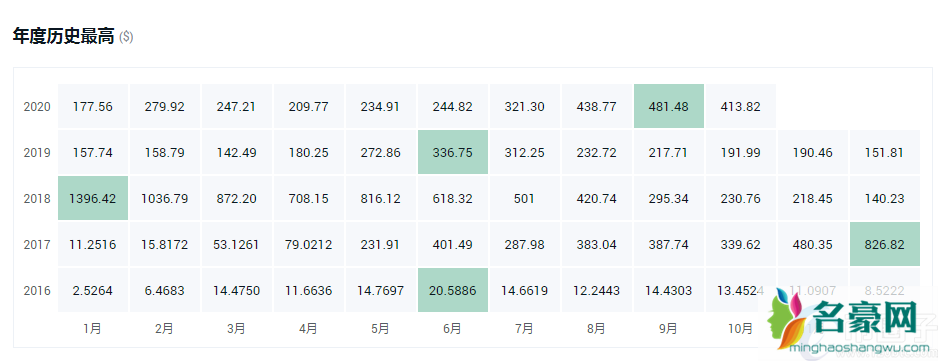This screenshot has width=938, height=361.
Task: Click the 1月 column label
Action: (93, 328)
